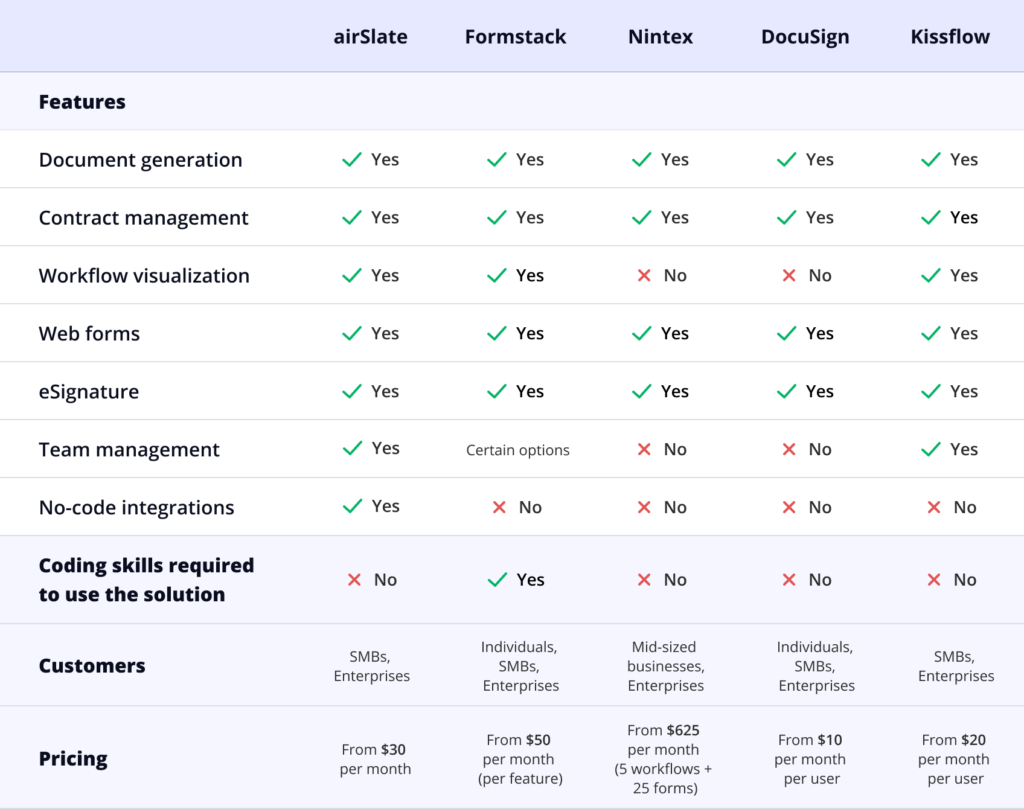Click the green checkmark for Formstack coding skills
The width and height of the screenshot is (1024, 809).
click(x=496, y=580)
